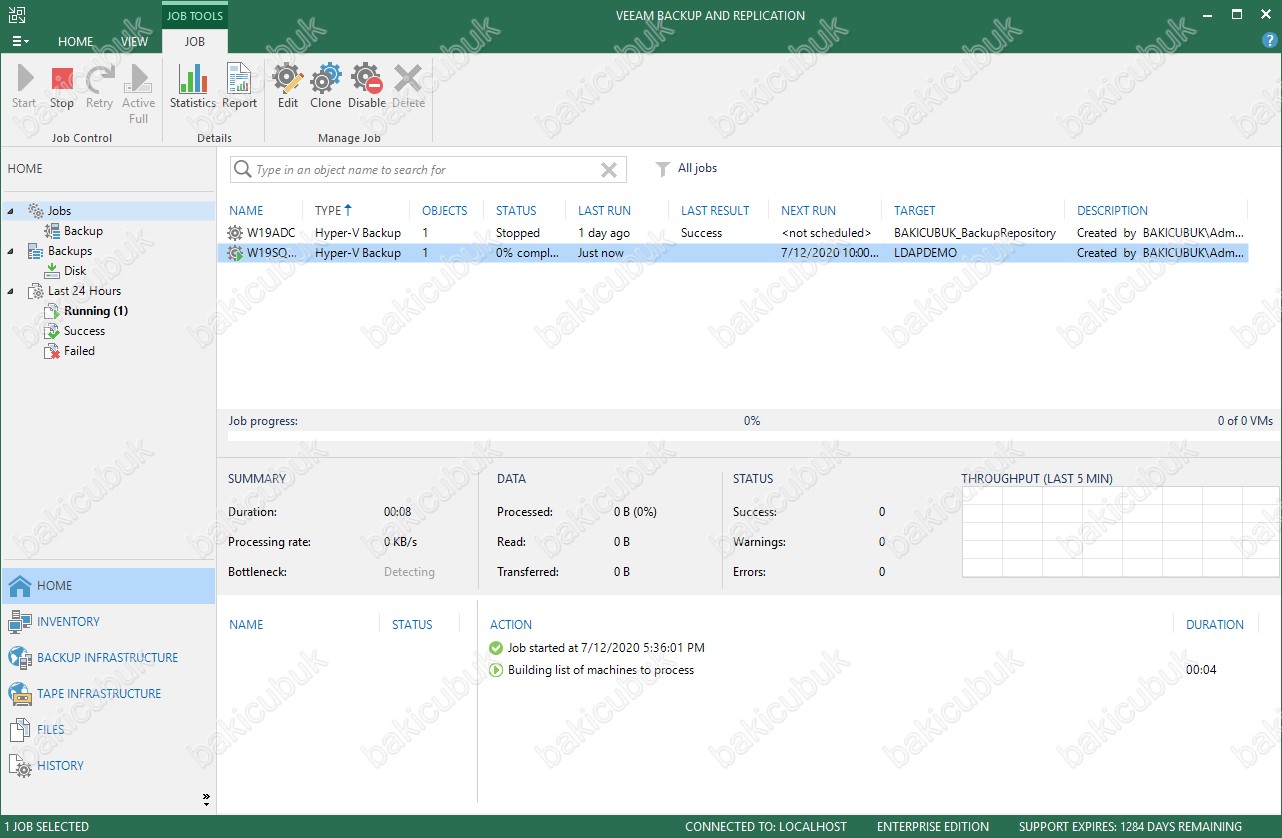The width and height of the screenshot is (1282, 838).
Task: Open the INVENTORY view
Action: pyautogui.click(x=68, y=622)
